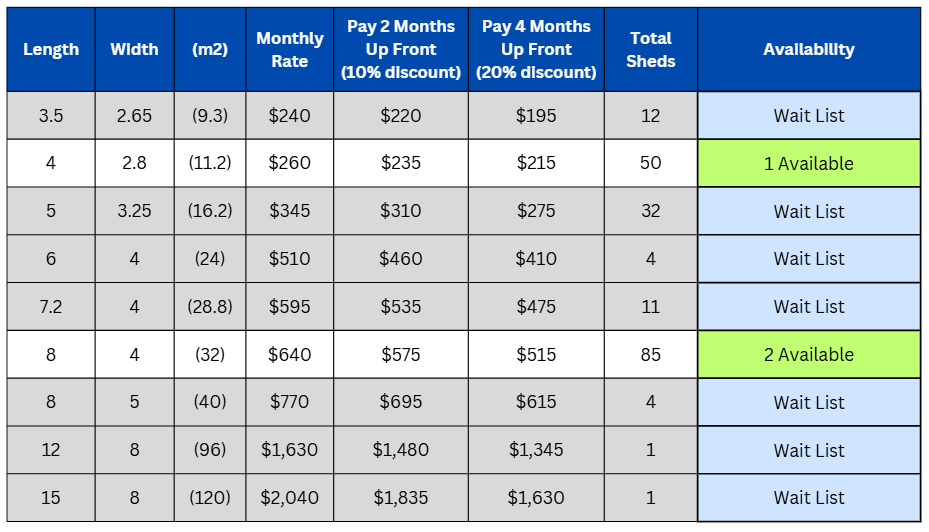929x532 pixels.
Task: Select the 2.65 width cell
Action: [x=134, y=116]
